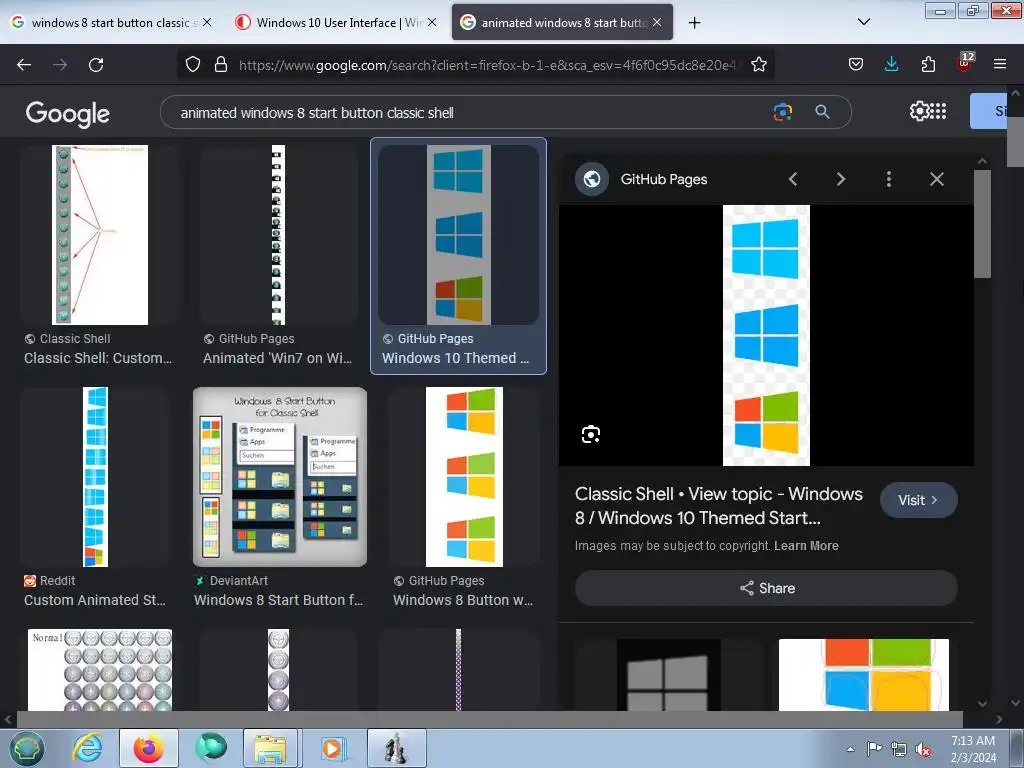Close the GitHub Pages image preview panel
The width and height of the screenshot is (1024, 768).
click(x=936, y=179)
